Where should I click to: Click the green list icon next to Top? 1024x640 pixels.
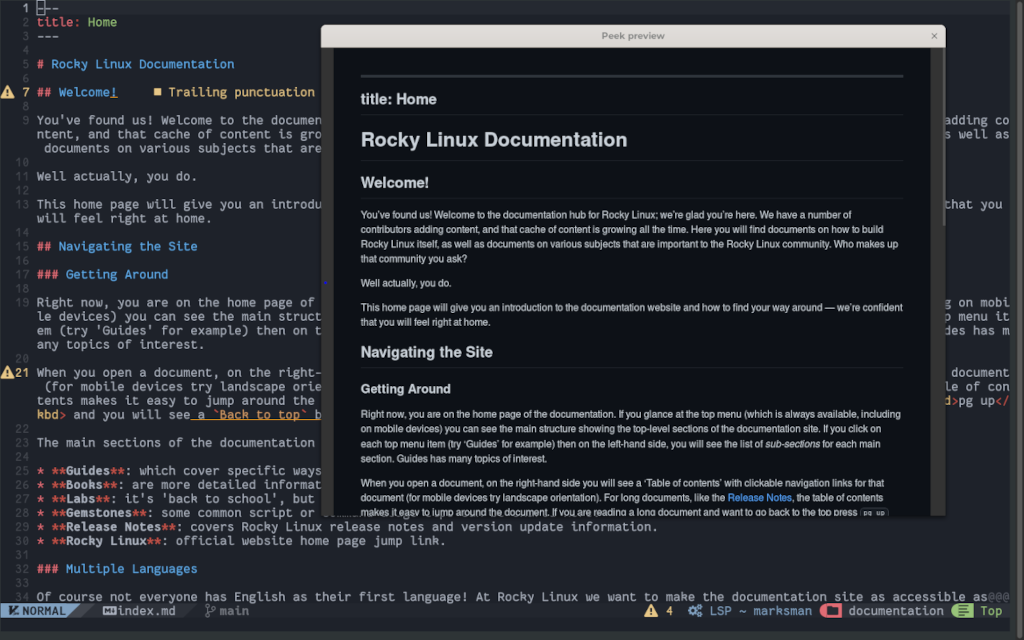pyautogui.click(x=962, y=610)
